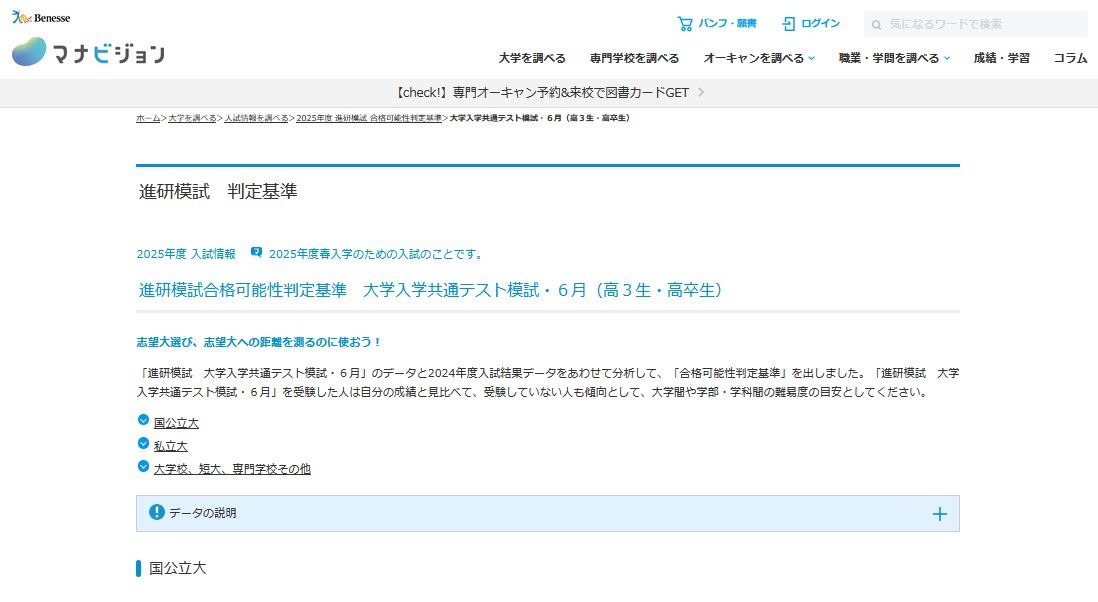Jump to 国公立大 via its anchor link
The height and width of the screenshot is (602, 1098).
[177, 422]
